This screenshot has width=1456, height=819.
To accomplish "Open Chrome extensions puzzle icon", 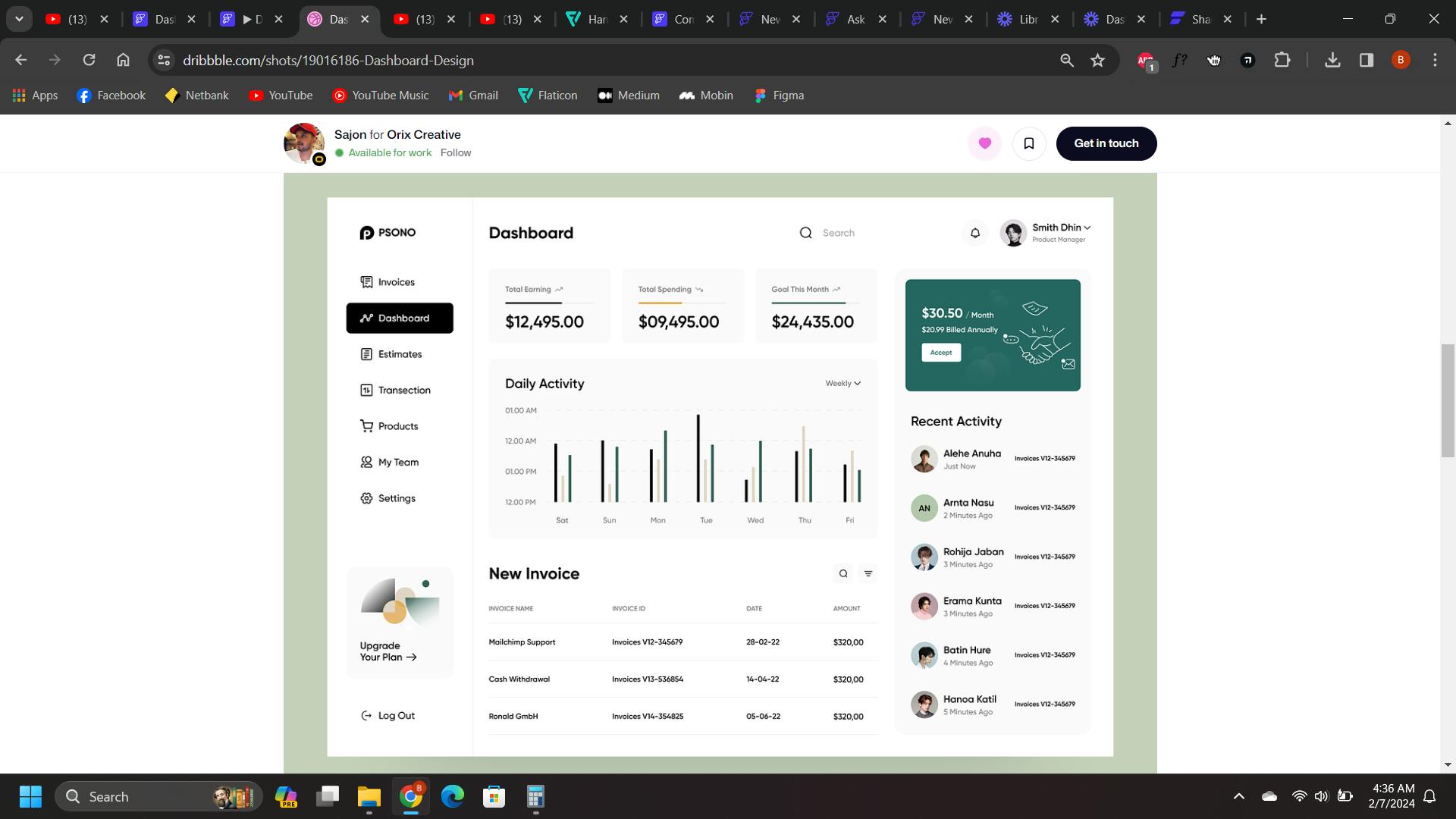I will 1282,60.
